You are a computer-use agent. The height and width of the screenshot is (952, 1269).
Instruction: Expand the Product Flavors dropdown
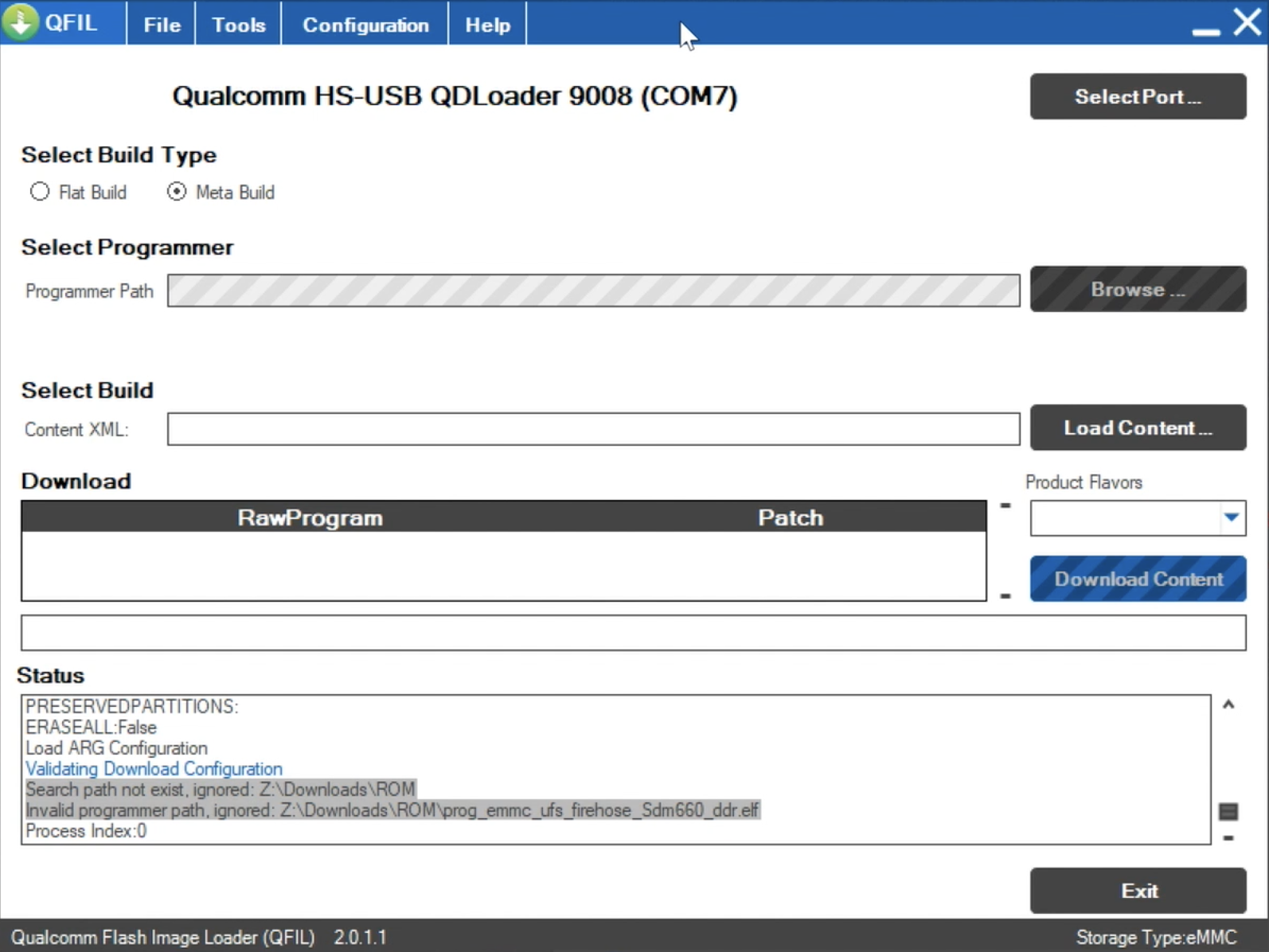[1231, 518]
